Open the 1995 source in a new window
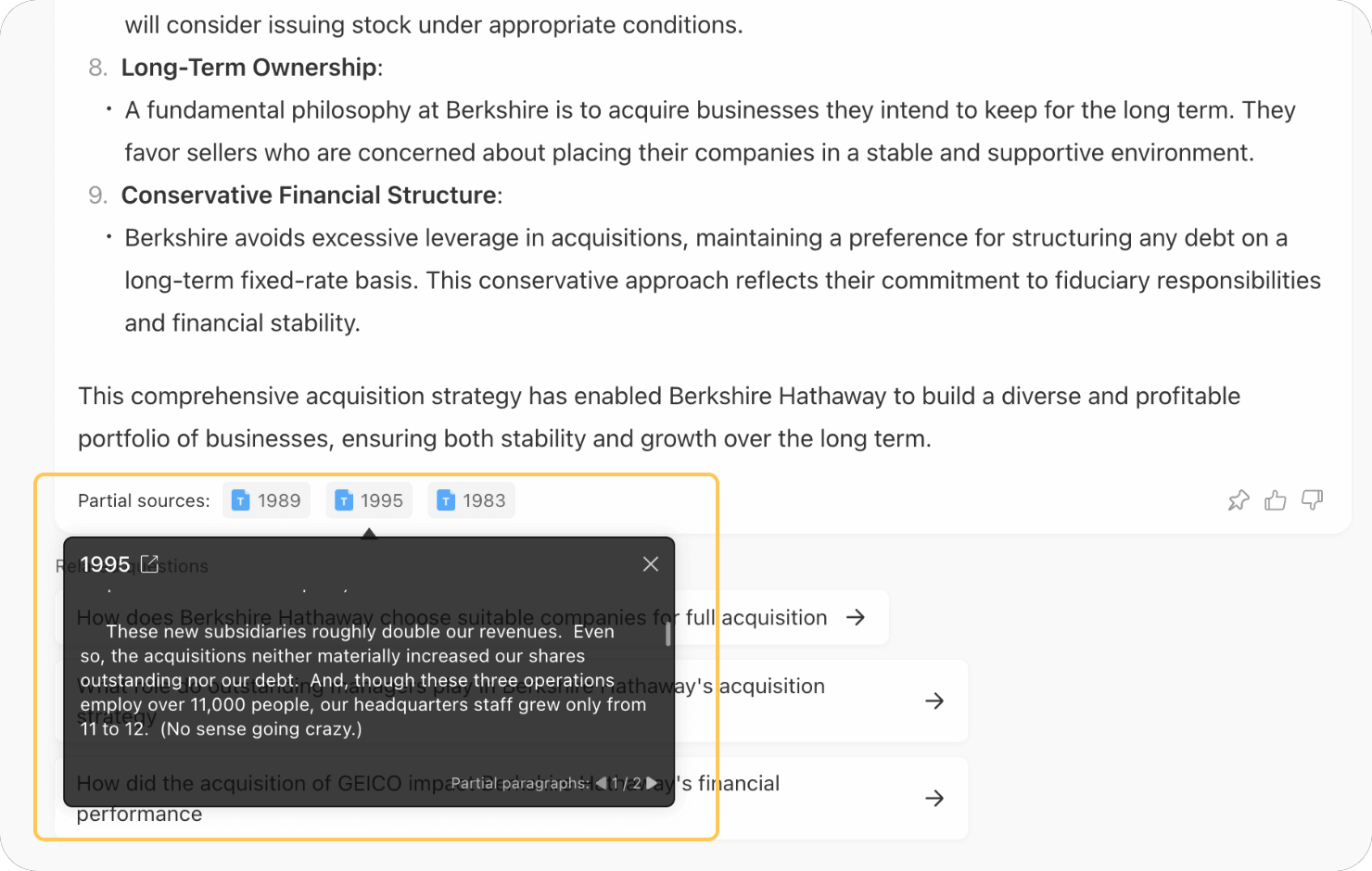 click(149, 563)
